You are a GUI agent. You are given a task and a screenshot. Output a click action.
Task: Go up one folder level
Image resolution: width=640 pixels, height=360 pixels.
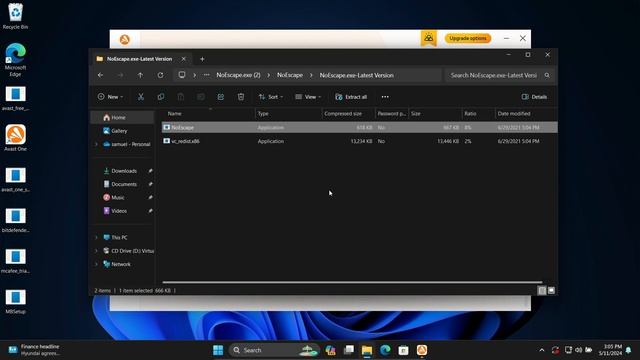point(140,75)
